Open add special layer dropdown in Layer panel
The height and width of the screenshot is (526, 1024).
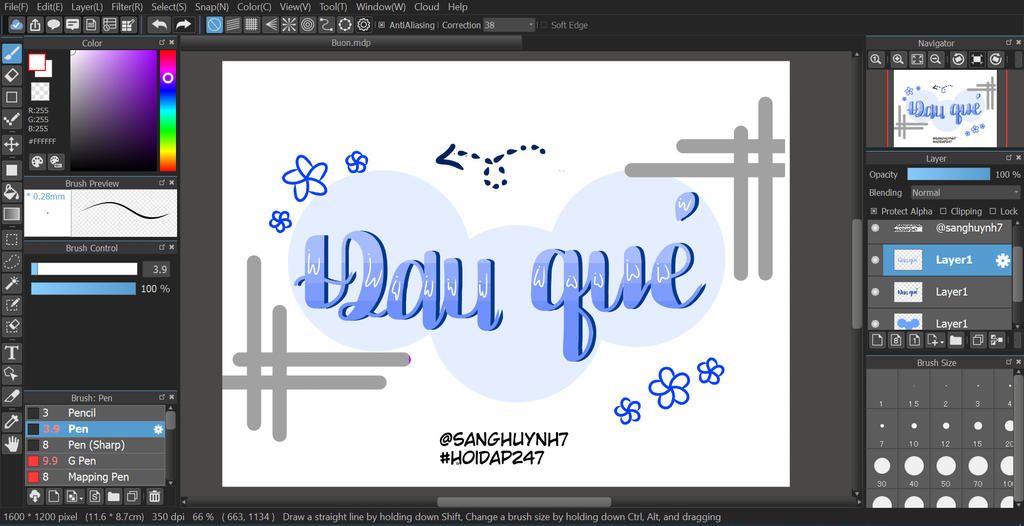pos(936,340)
